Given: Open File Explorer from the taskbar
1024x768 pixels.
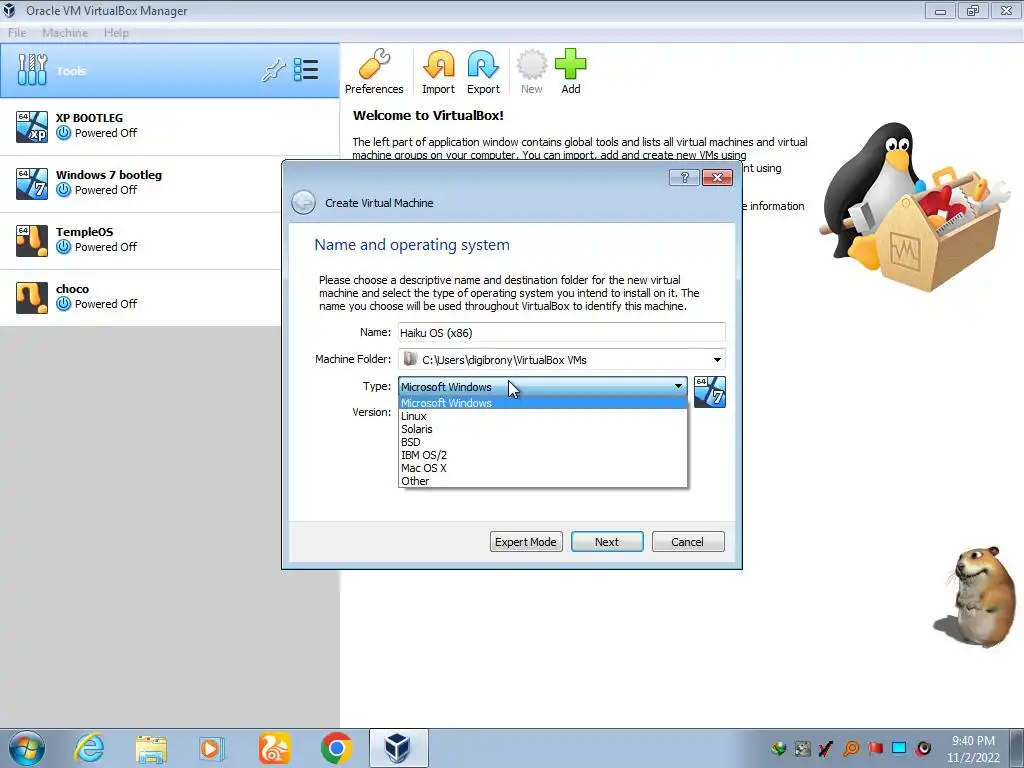Looking at the screenshot, I should point(151,748).
